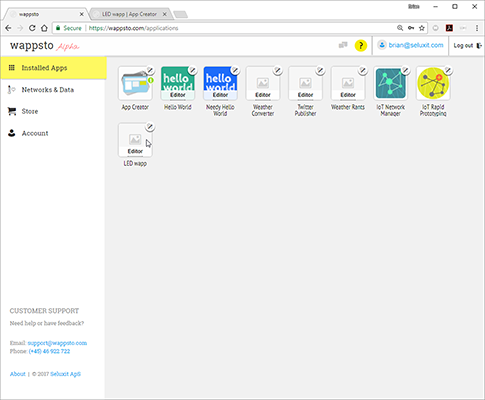Click the browser back arrow
This screenshot has width=485, height=400.
(8, 28)
